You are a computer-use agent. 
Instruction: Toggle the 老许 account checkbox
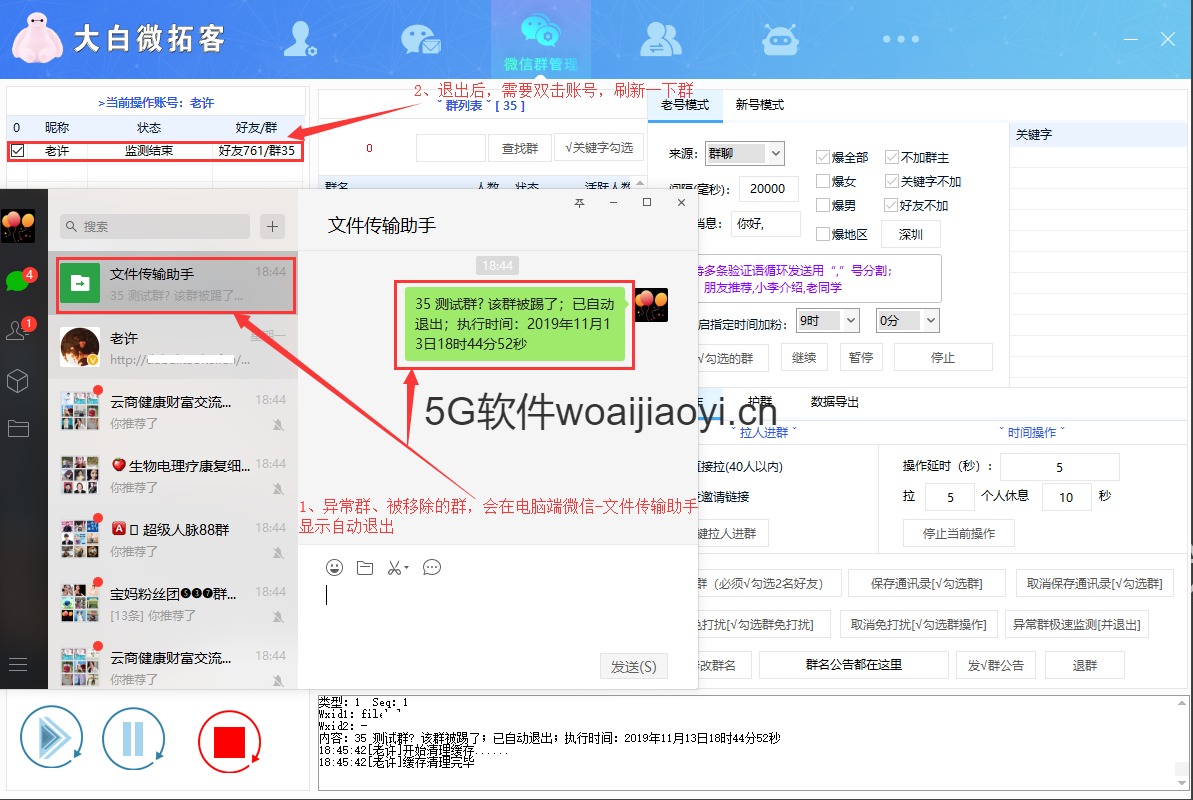click(17, 151)
